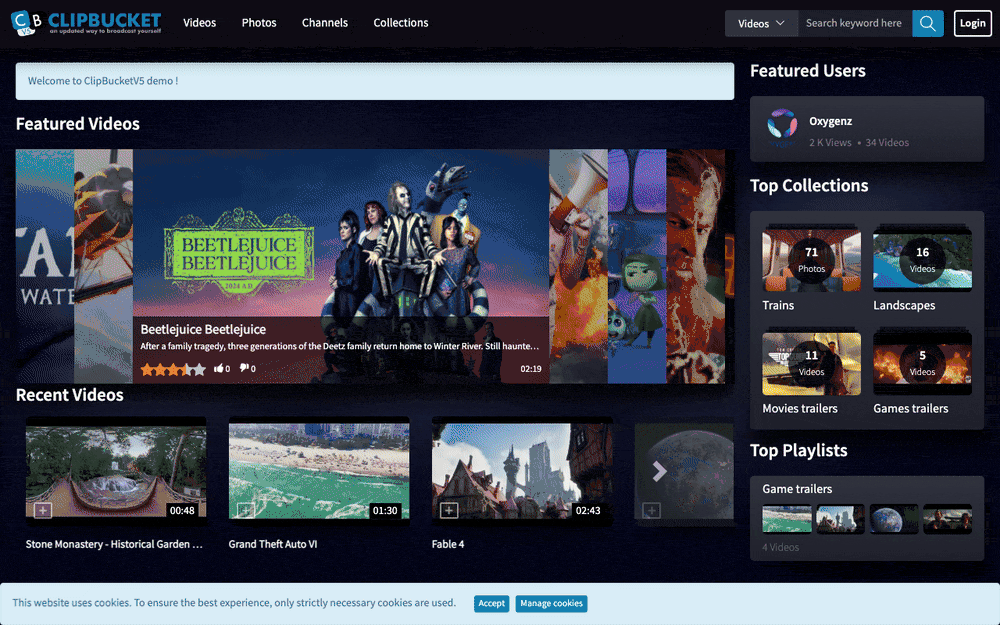Go to the Channels page

[x=325, y=23]
